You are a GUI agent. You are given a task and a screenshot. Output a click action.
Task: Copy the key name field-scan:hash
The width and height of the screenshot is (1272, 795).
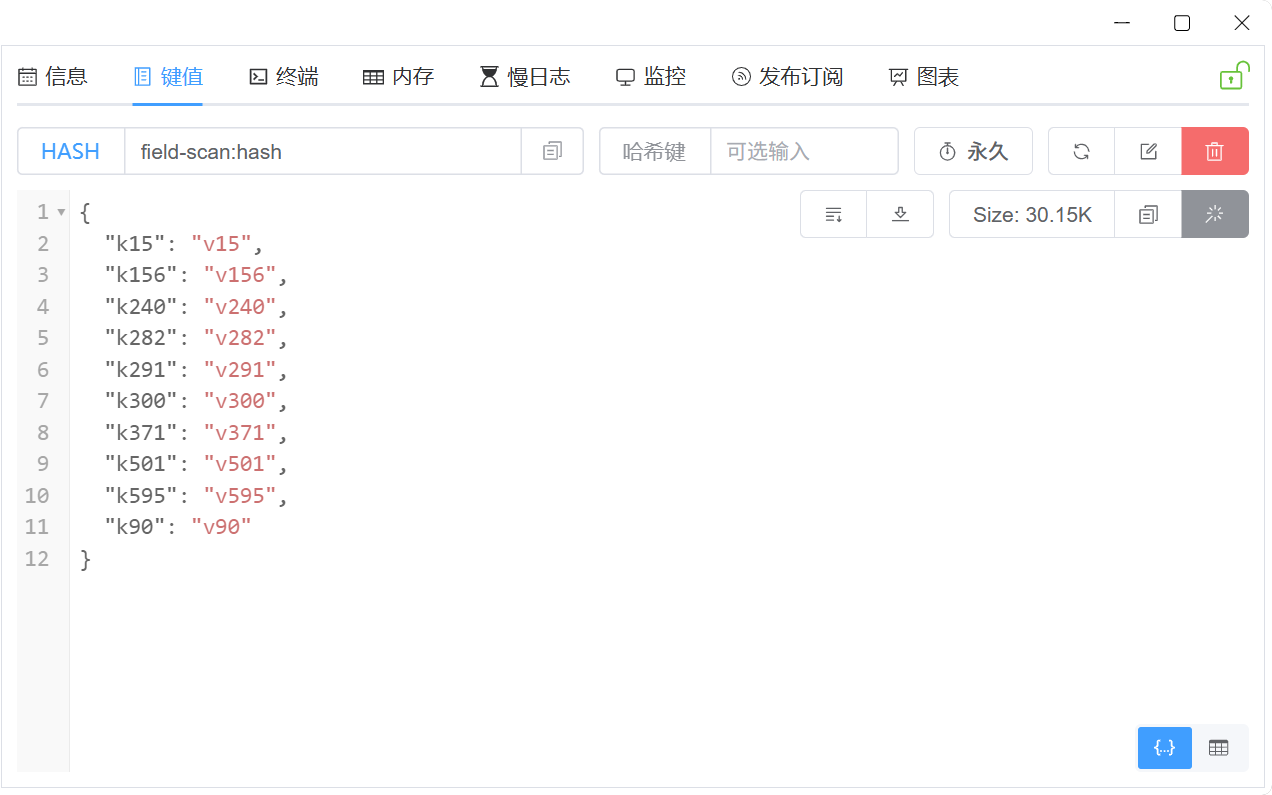552,151
